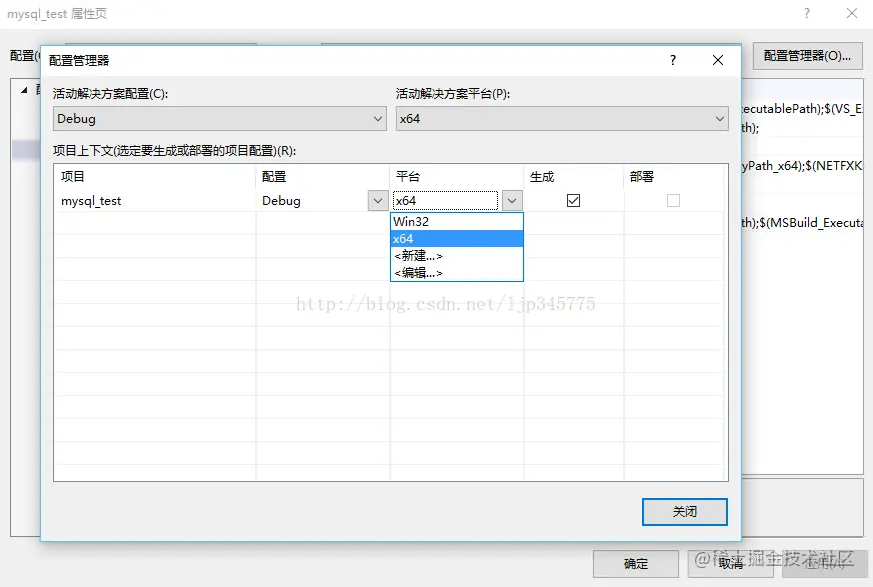The image size is (873, 587).
Task: Open the 活动解决方案配置 Debug dropdown
Action: click(219, 119)
